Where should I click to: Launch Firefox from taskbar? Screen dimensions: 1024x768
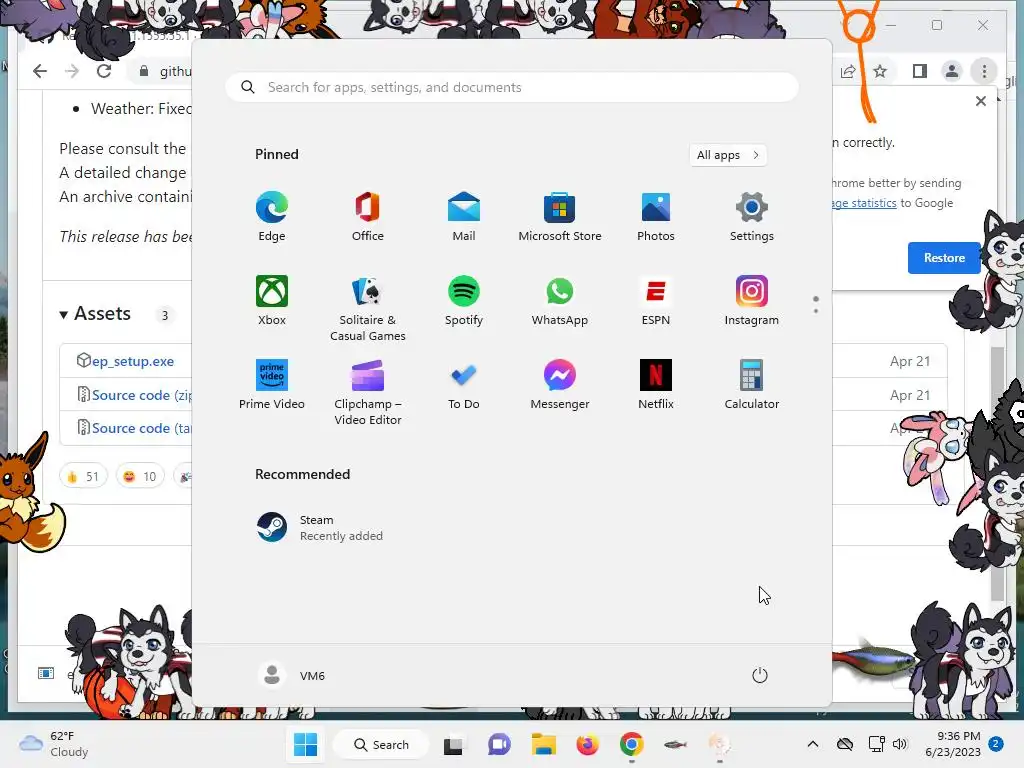(x=588, y=744)
